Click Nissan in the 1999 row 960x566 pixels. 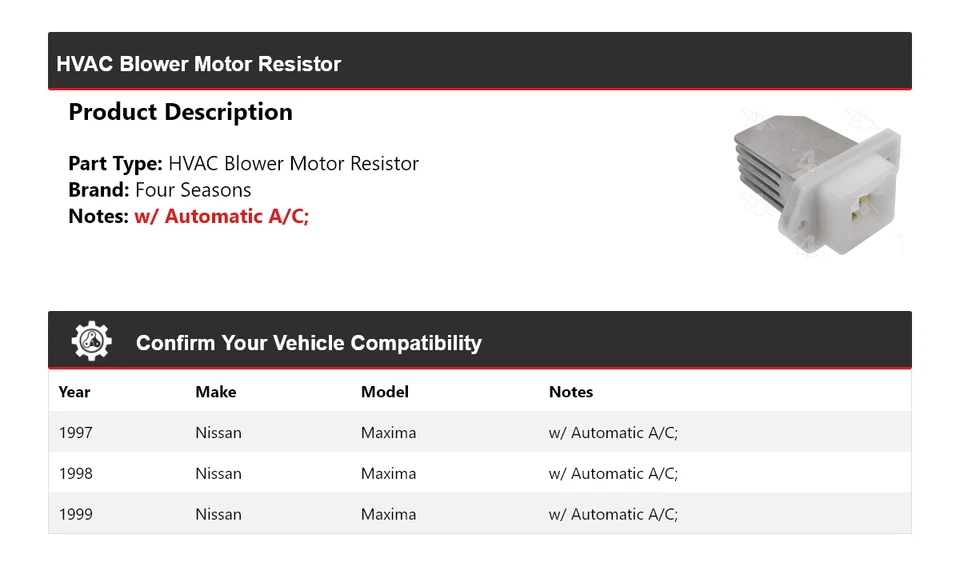218,514
